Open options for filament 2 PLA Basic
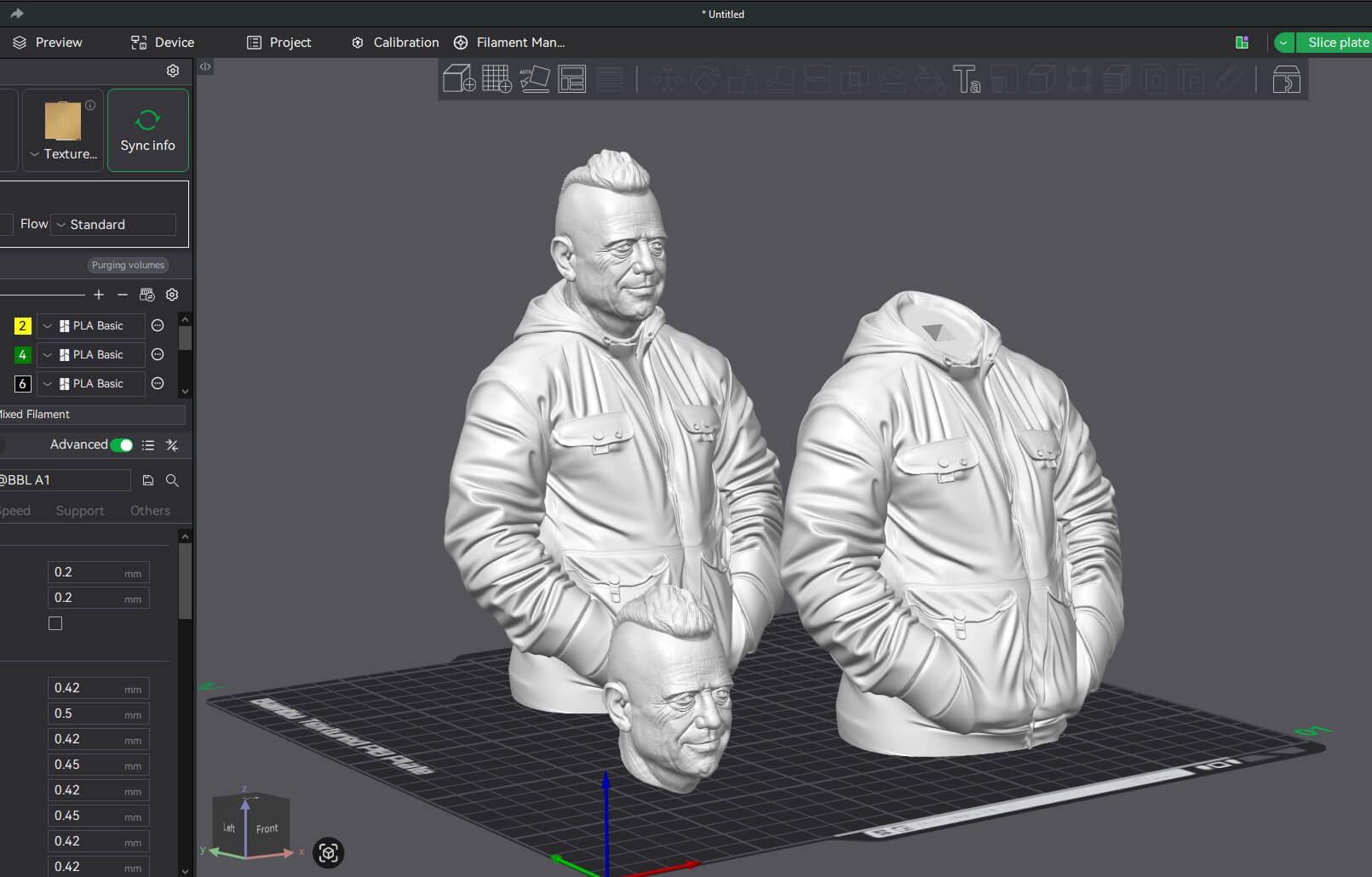 [x=158, y=325]
